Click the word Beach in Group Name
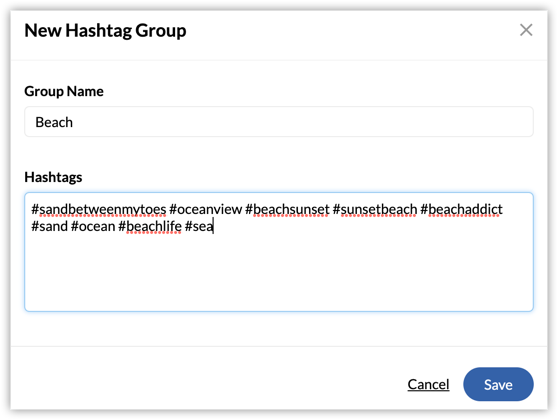 click(x=54, y=122)
